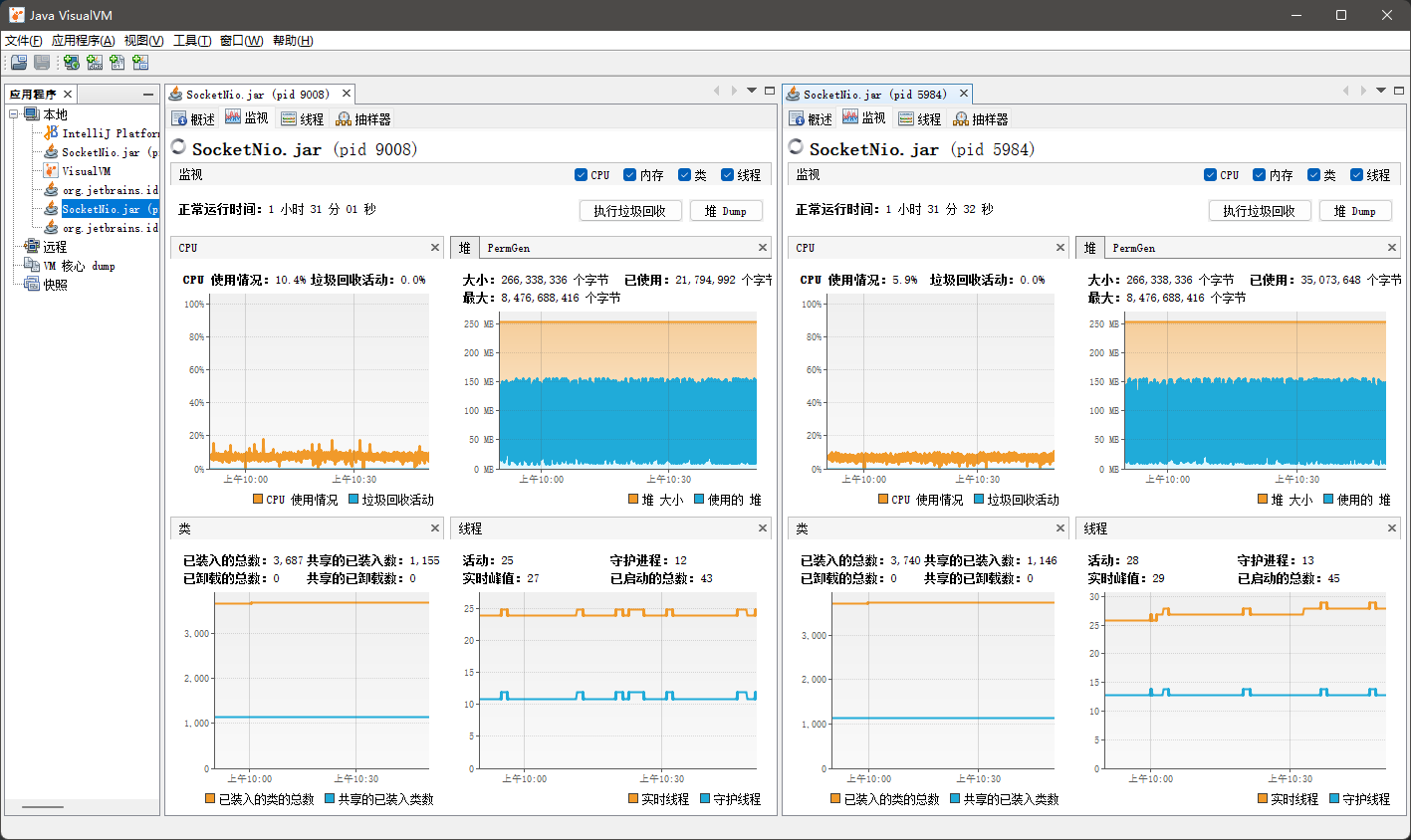Click 执行垃圾回收 button in pid 9008 panel
The image size is (1411, 840).
630,211
